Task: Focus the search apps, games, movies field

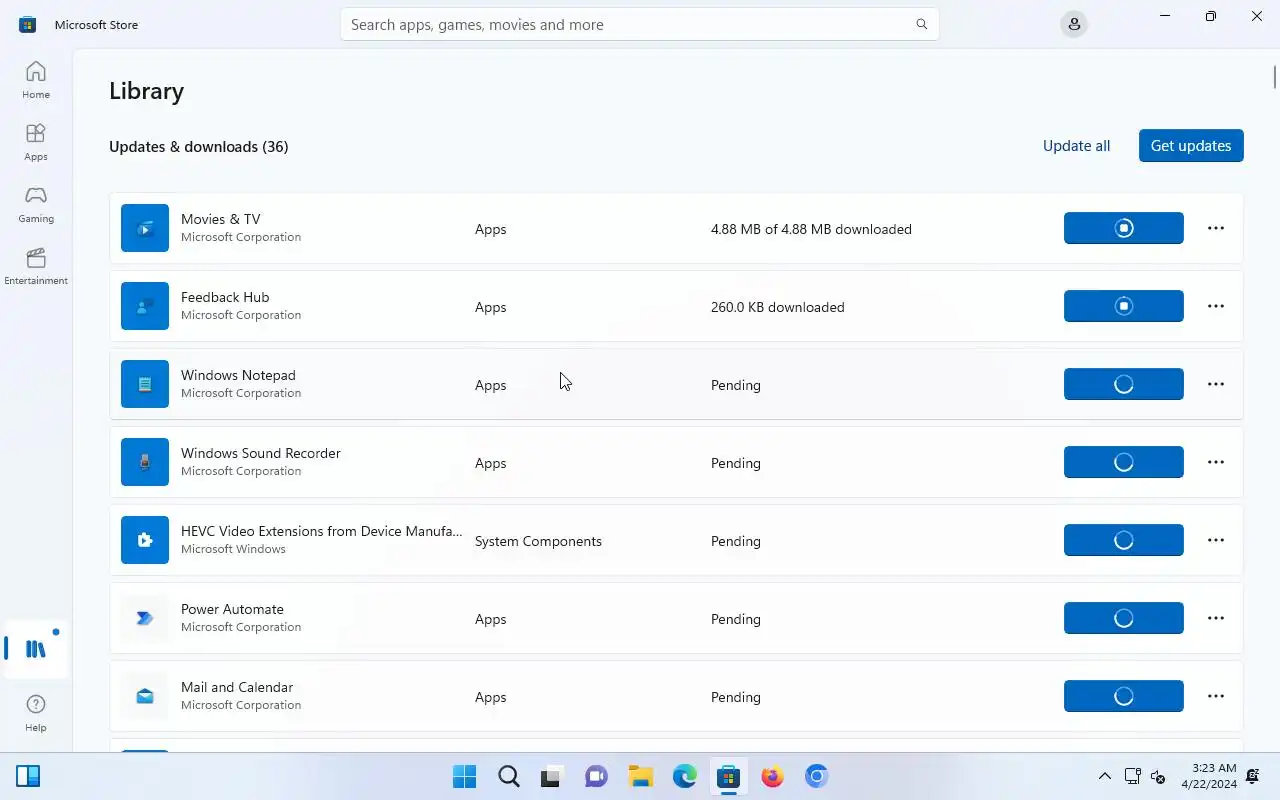Action: click(x=640, y=24)
